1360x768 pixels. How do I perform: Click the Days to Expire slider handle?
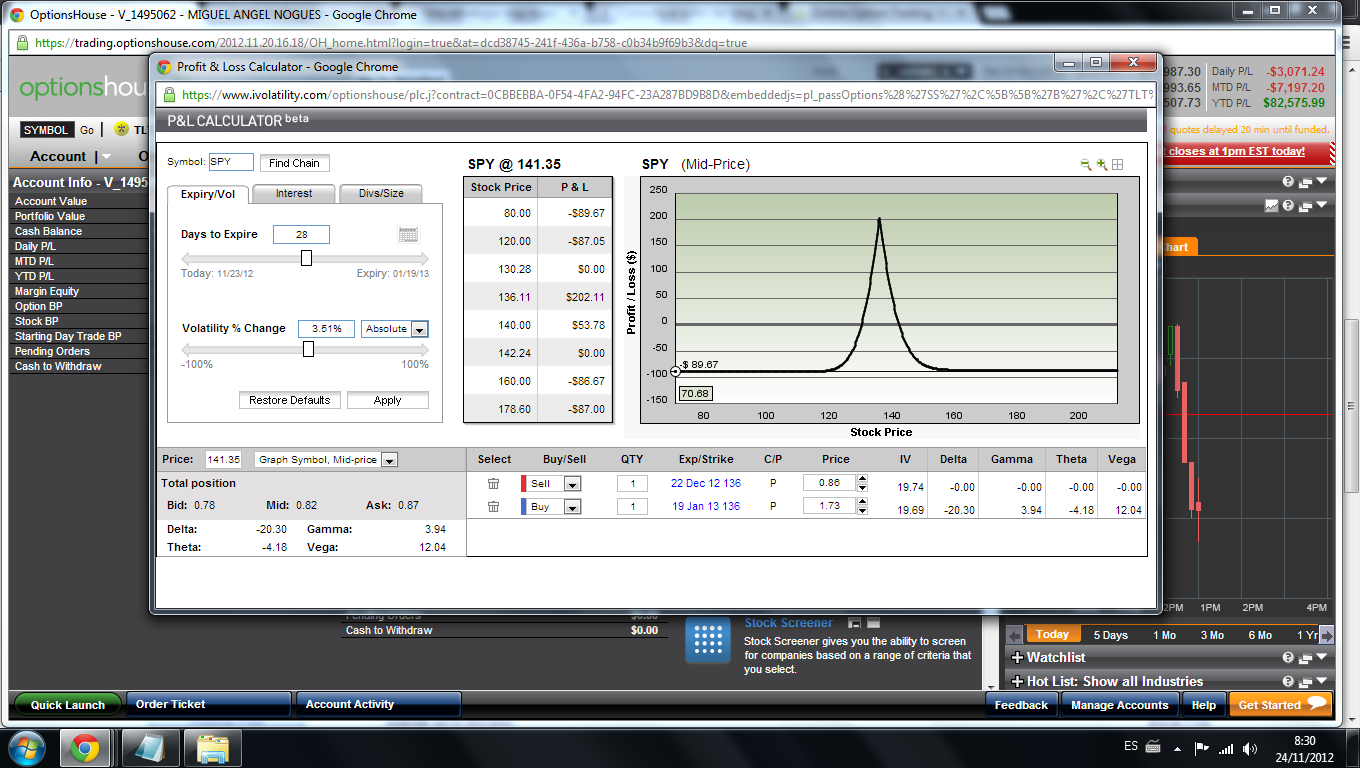coord(306,258)
